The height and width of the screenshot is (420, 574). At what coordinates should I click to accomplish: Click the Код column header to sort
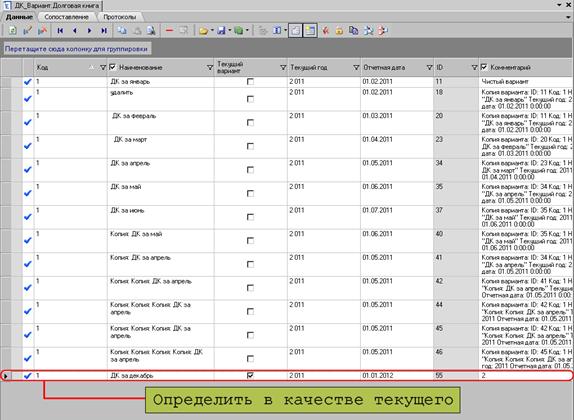42,68
